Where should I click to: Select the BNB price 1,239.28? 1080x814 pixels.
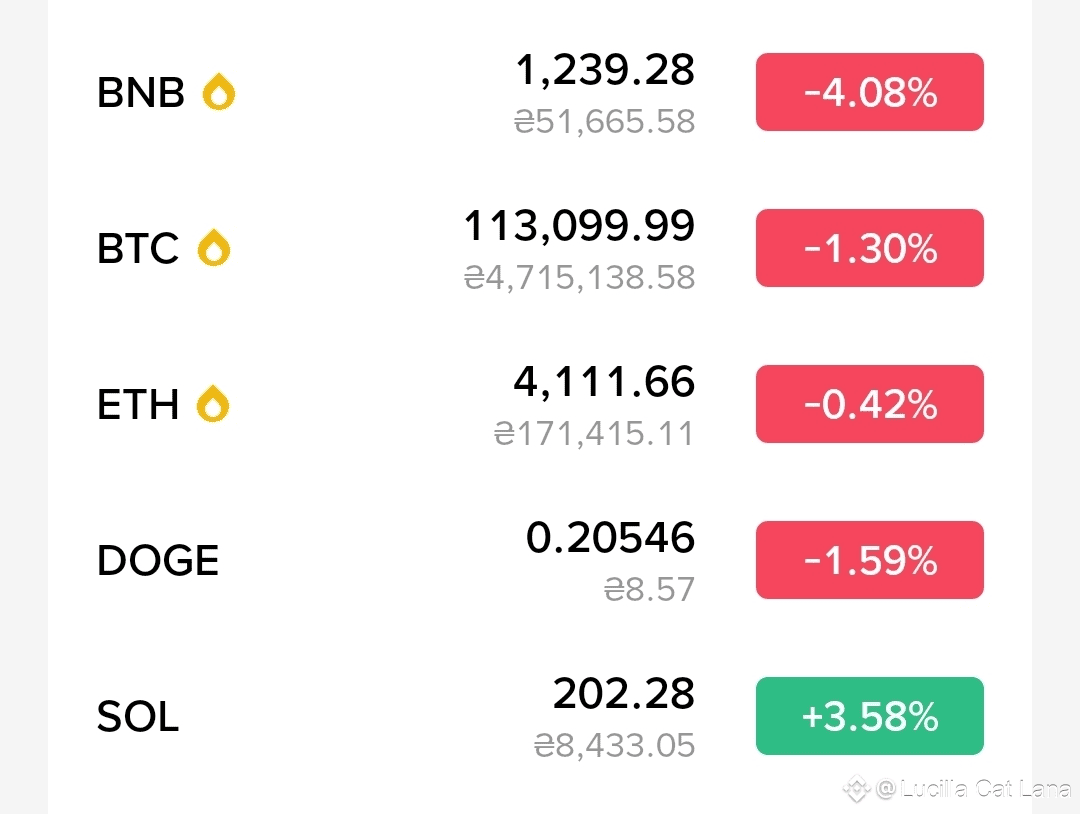(605, 70)
